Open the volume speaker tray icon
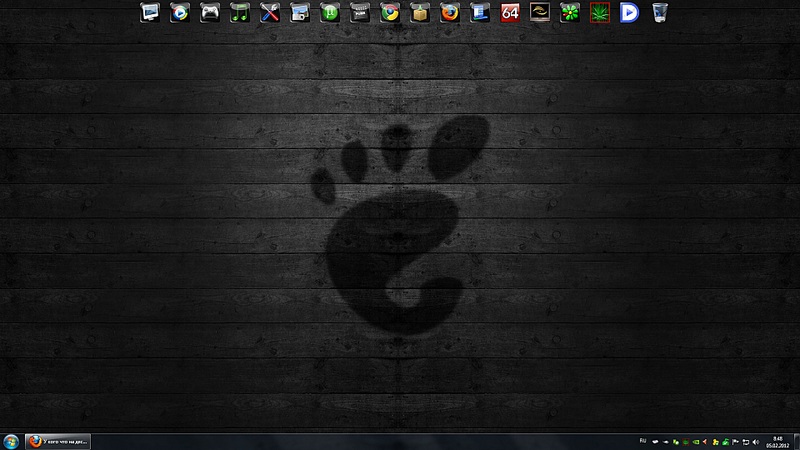800x450 pixels. point(756,442)
